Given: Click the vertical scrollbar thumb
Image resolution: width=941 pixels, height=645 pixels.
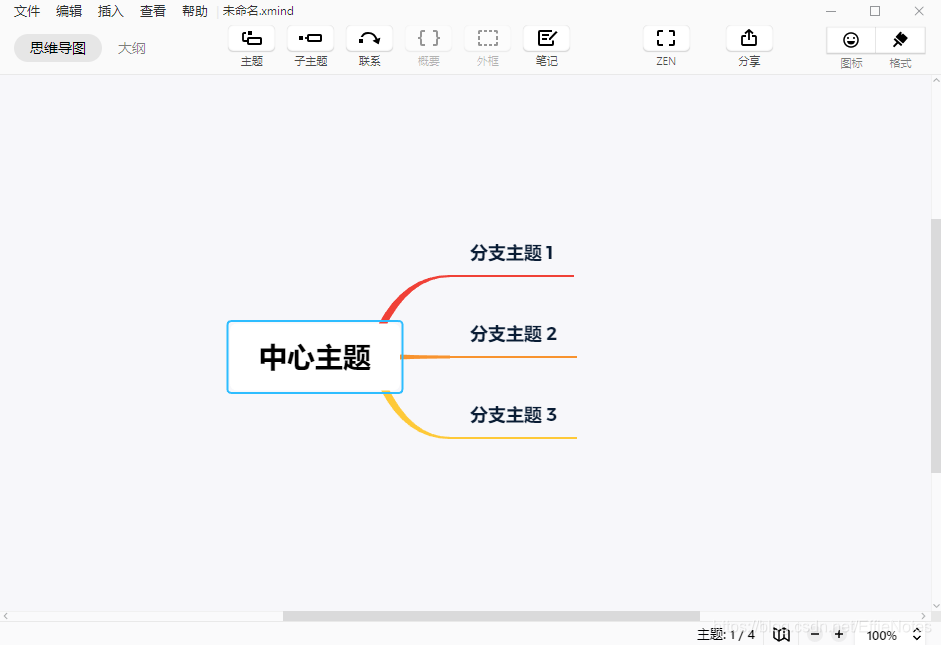Looking at the screenshot, I should pyautogui.click(x=936, y=345).
